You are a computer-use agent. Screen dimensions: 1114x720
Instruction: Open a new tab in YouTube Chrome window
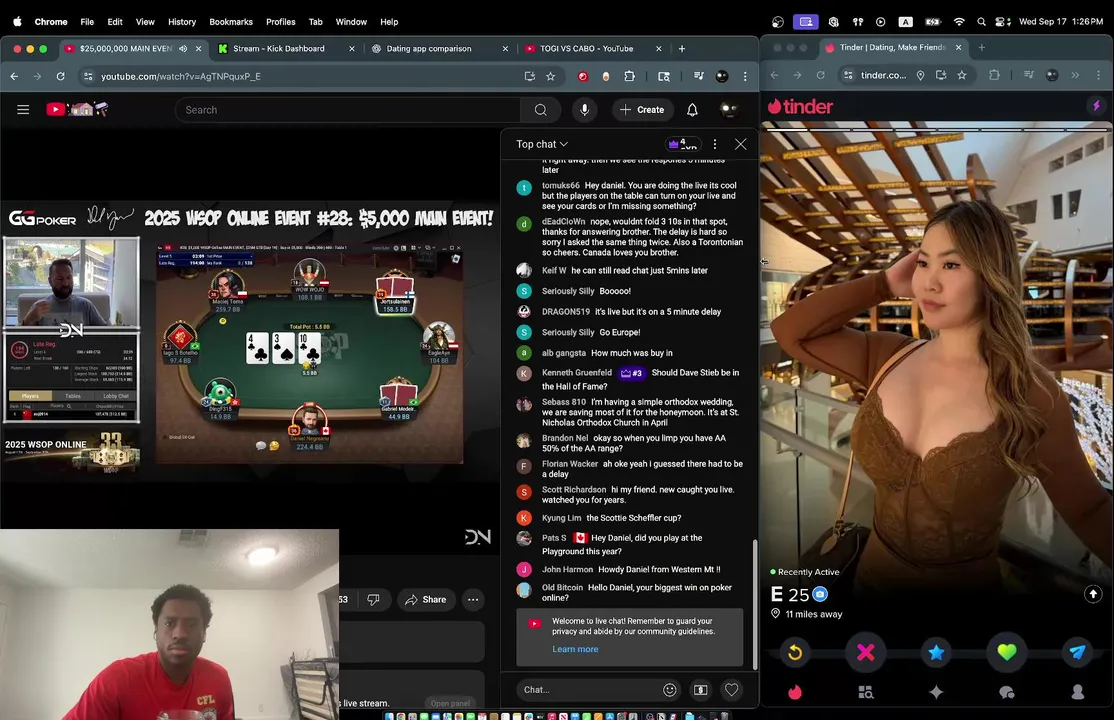(681, 48)
